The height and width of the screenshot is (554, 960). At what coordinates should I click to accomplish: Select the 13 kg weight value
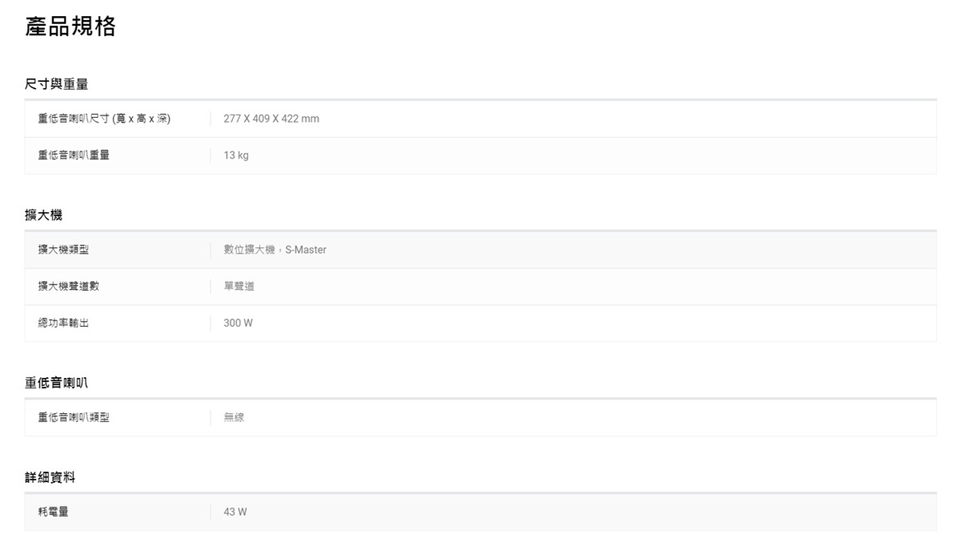pos(236,155)
